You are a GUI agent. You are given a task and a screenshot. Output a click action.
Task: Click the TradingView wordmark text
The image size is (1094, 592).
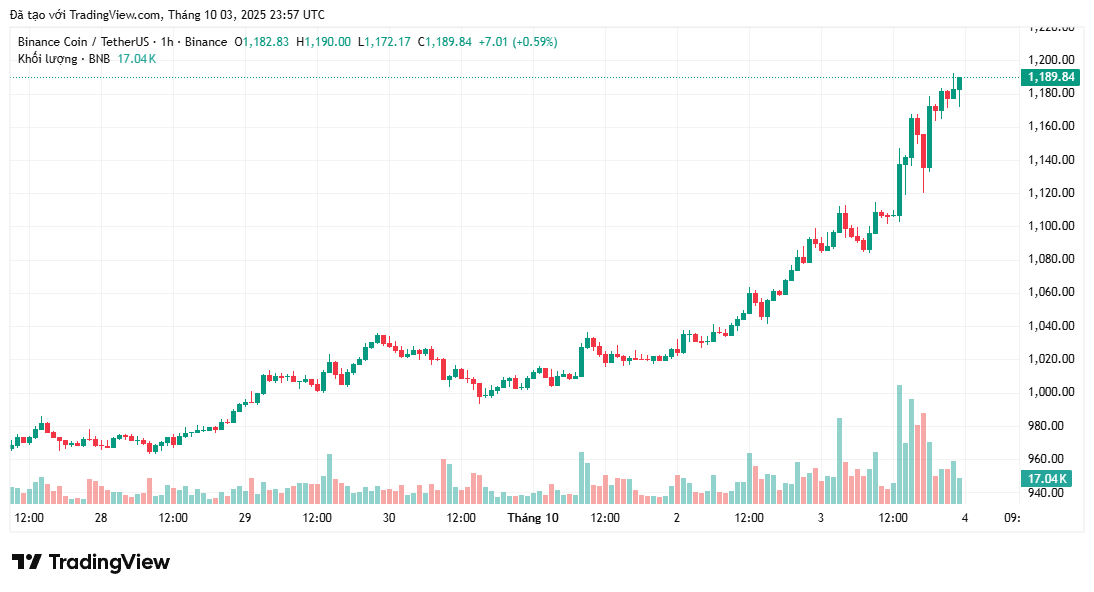(109, 562)
